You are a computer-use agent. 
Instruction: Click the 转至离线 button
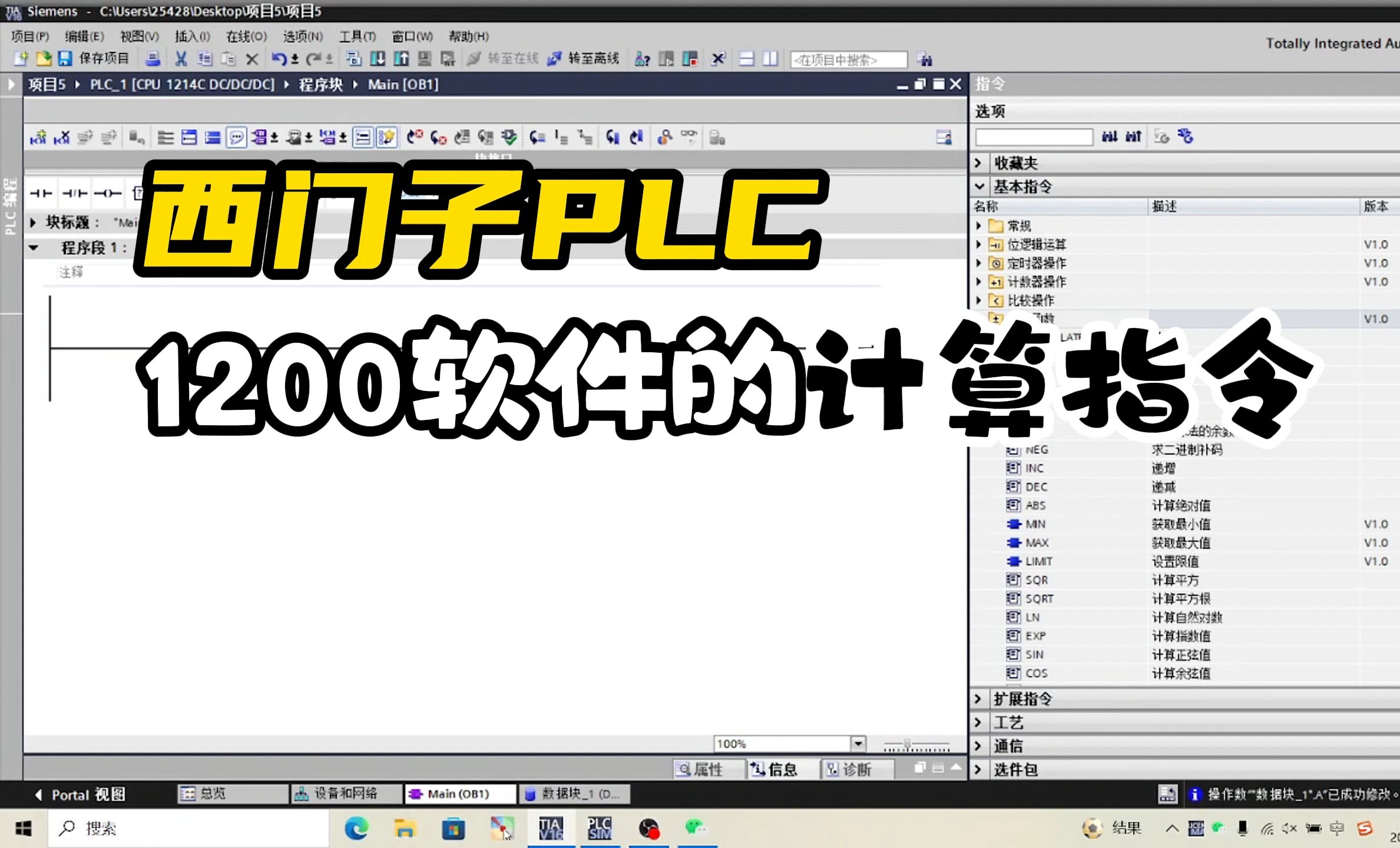tap(583, 58)
